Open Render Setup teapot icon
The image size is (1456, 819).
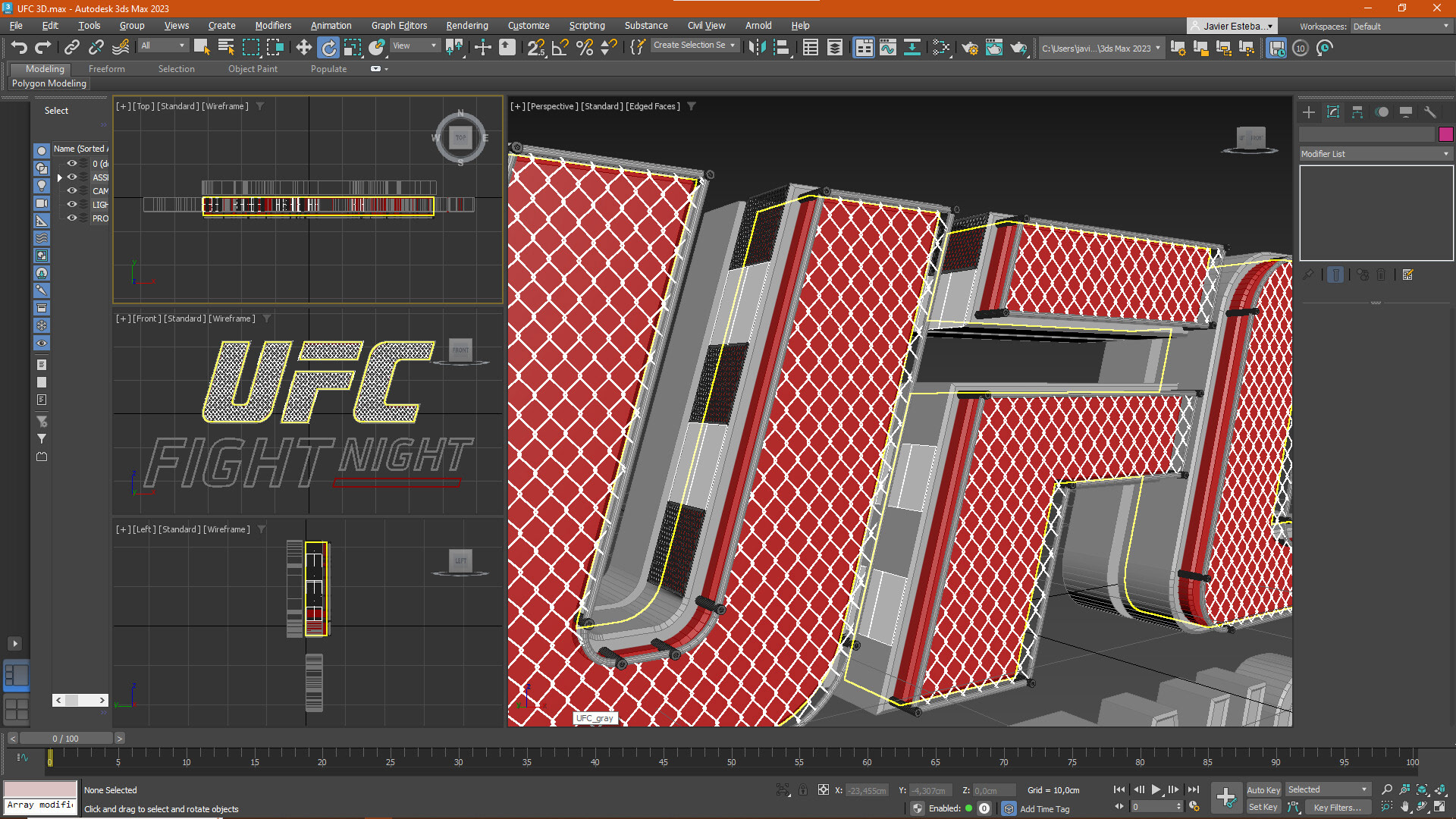970,48
